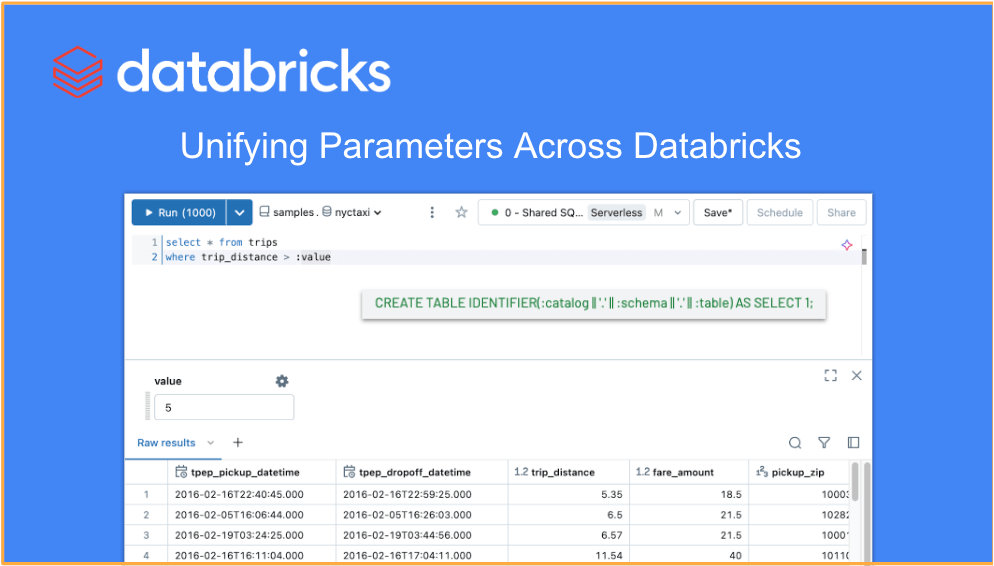This screenshot has width=994, height=566.
Task: Sort by trip_distance column header
Action: click(560, 472)
